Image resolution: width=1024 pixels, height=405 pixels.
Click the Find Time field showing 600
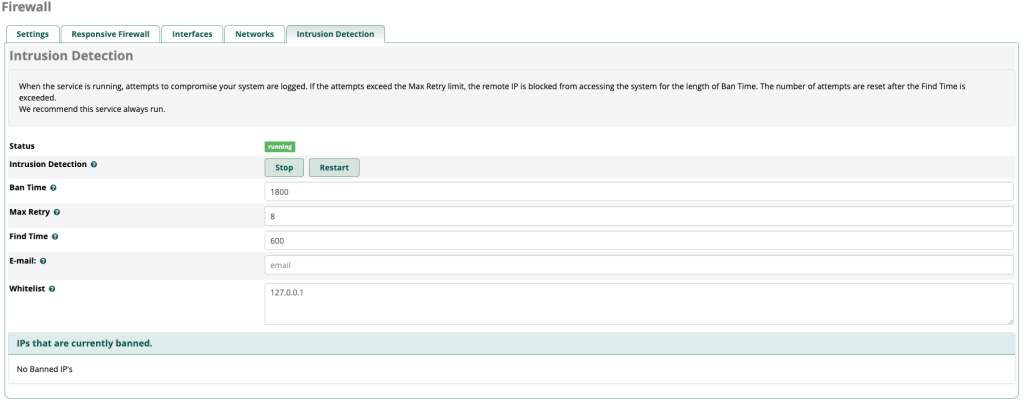tap(640, 241)
